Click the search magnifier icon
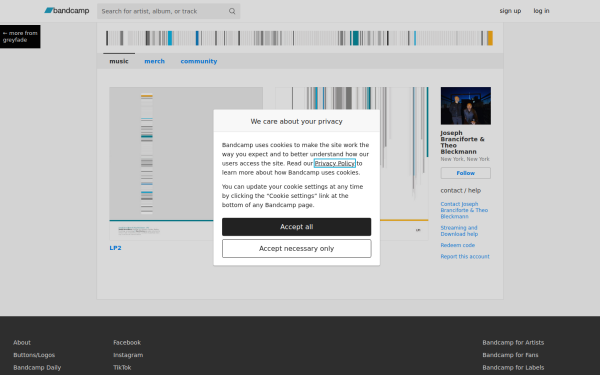 point(232,11)
